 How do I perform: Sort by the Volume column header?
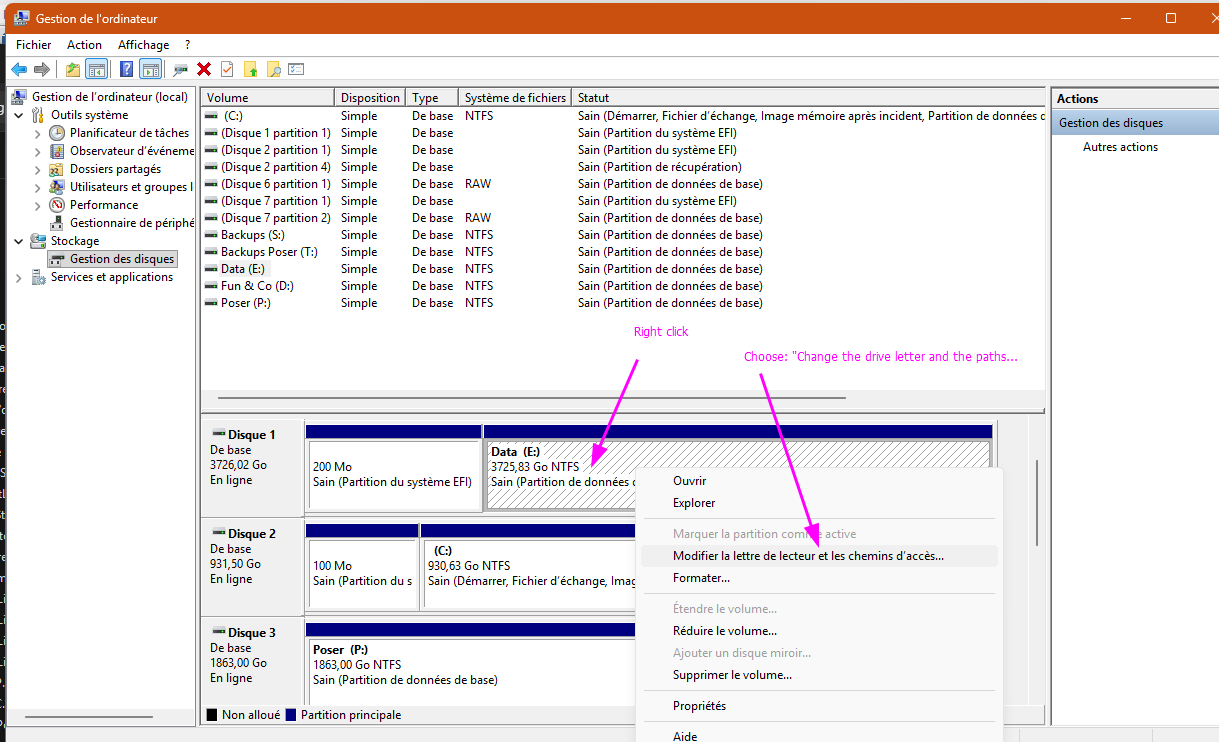click(x=267, y=98)
